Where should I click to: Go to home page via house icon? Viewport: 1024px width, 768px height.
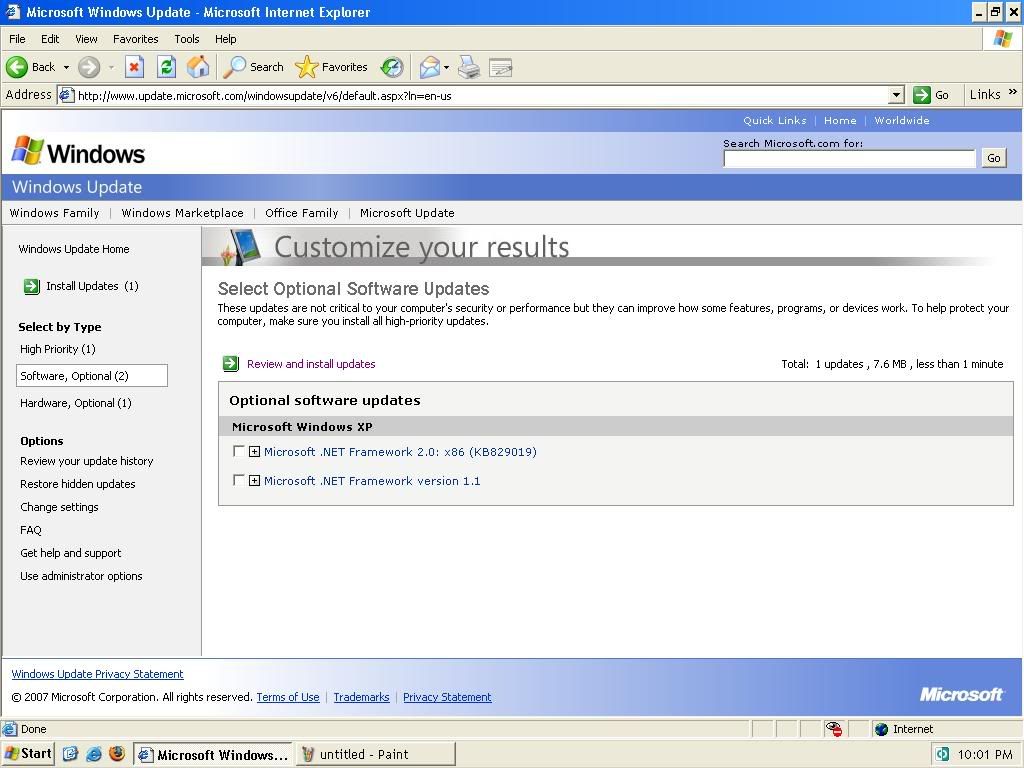point(198,67)
